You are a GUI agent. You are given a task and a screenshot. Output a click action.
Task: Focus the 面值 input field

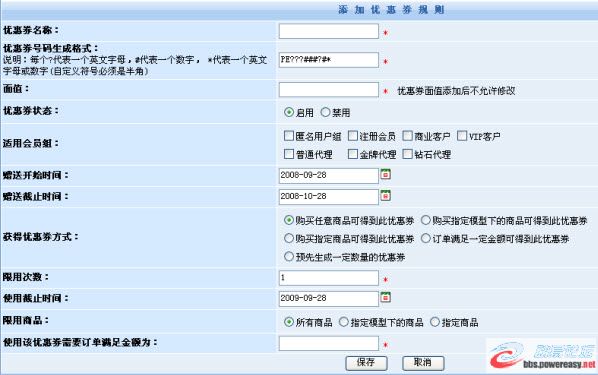[329, 90]
